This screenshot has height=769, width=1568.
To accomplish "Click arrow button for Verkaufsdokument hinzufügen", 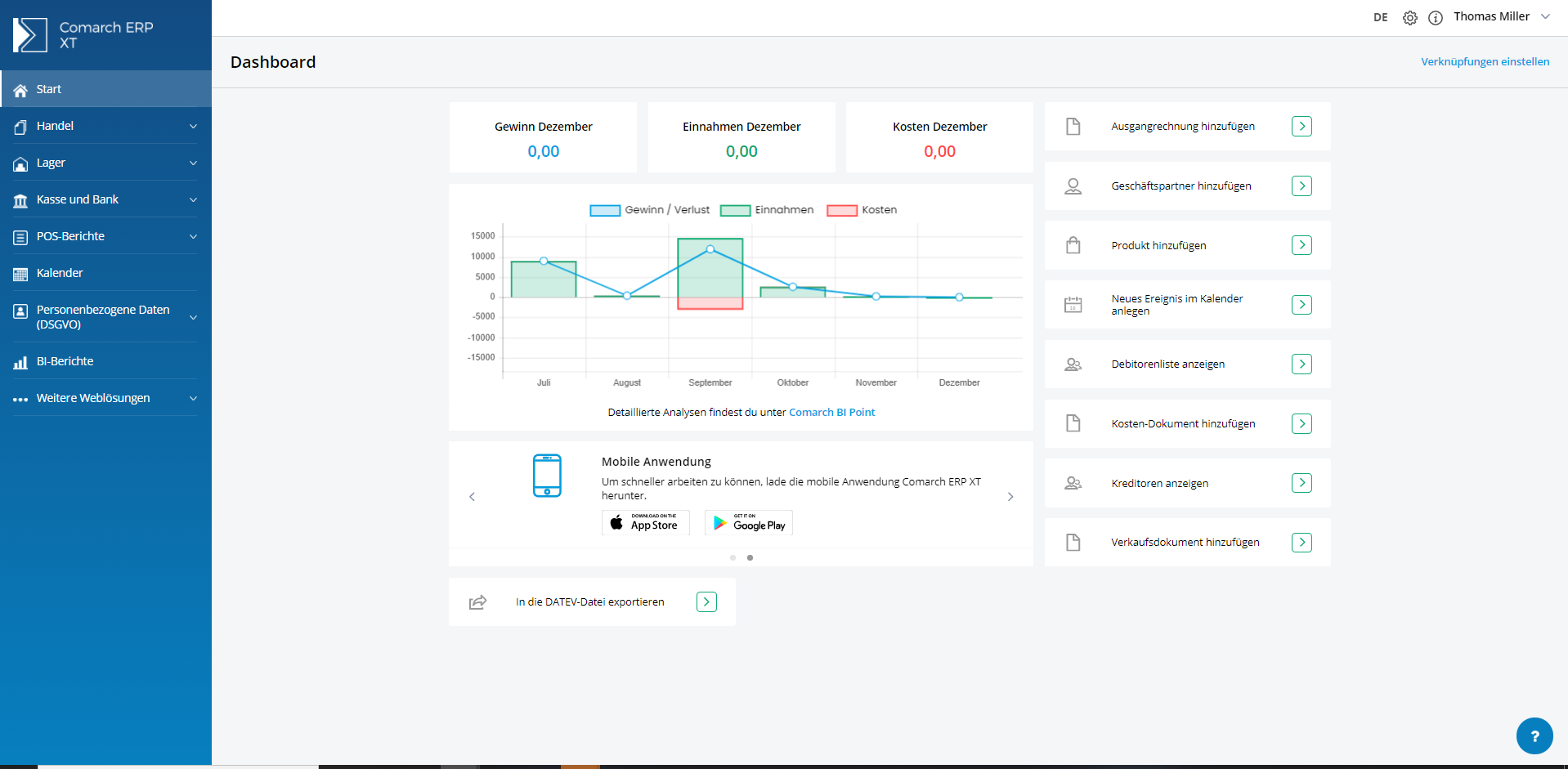I will [x=1301, y=543].
